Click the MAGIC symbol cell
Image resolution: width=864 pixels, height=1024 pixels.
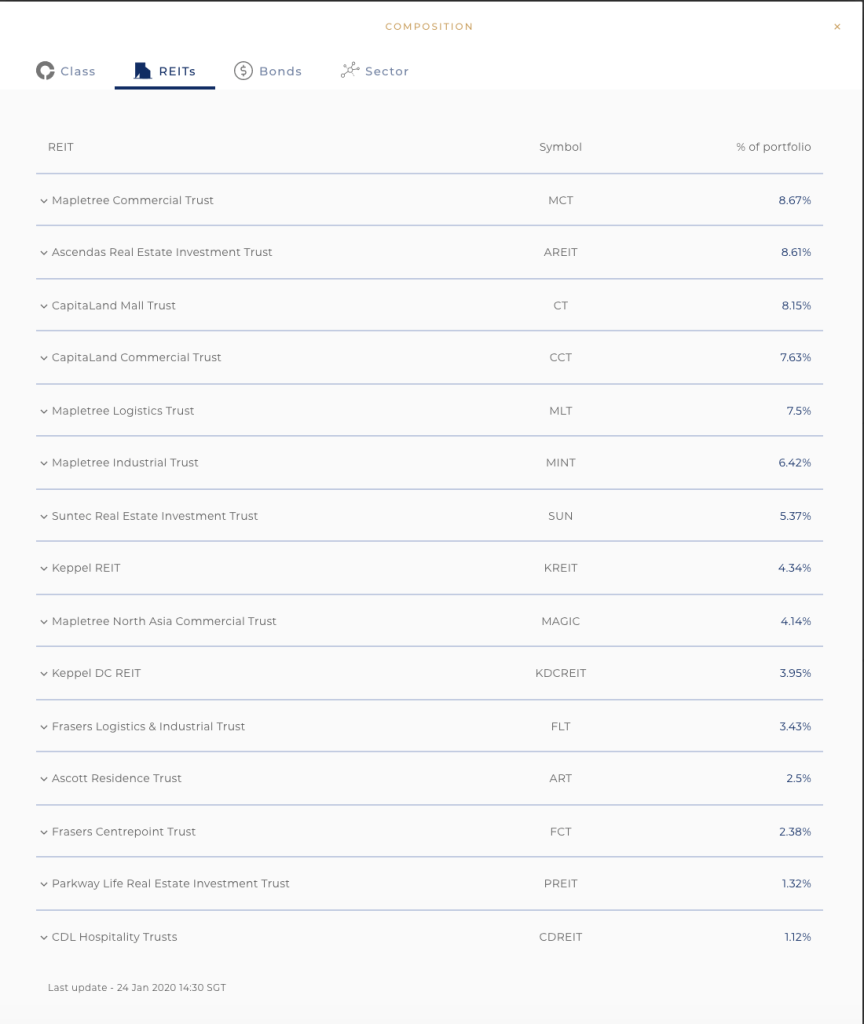[x=560, y=621]
